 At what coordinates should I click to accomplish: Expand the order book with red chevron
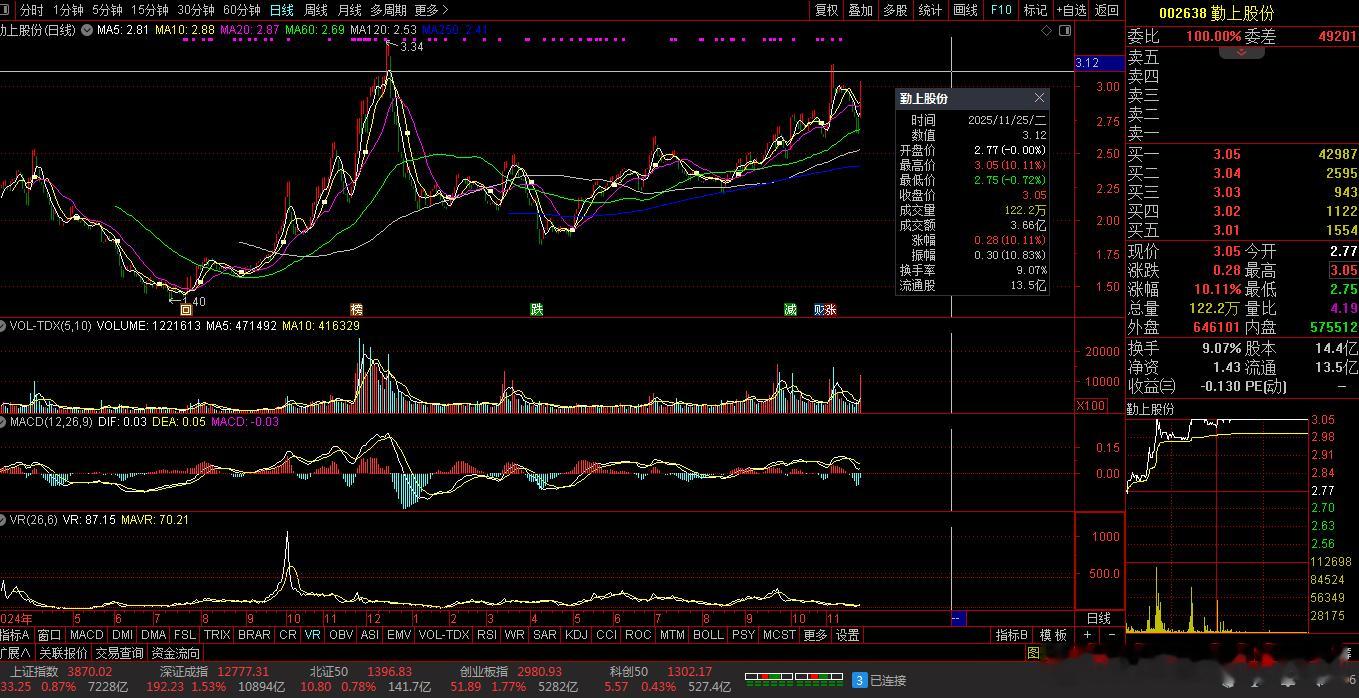coord(1242,52)
